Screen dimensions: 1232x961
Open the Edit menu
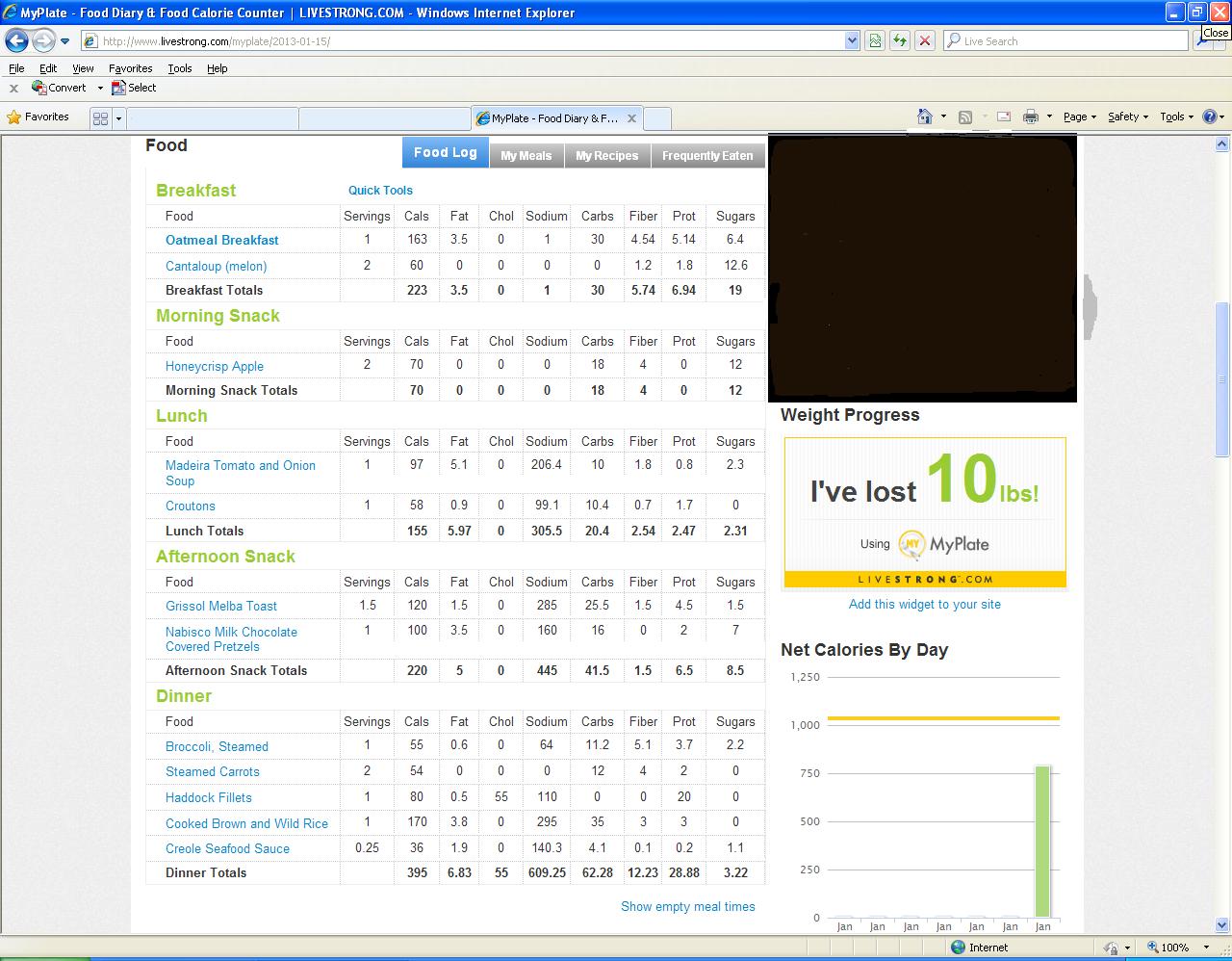click(x=48, y=68)
